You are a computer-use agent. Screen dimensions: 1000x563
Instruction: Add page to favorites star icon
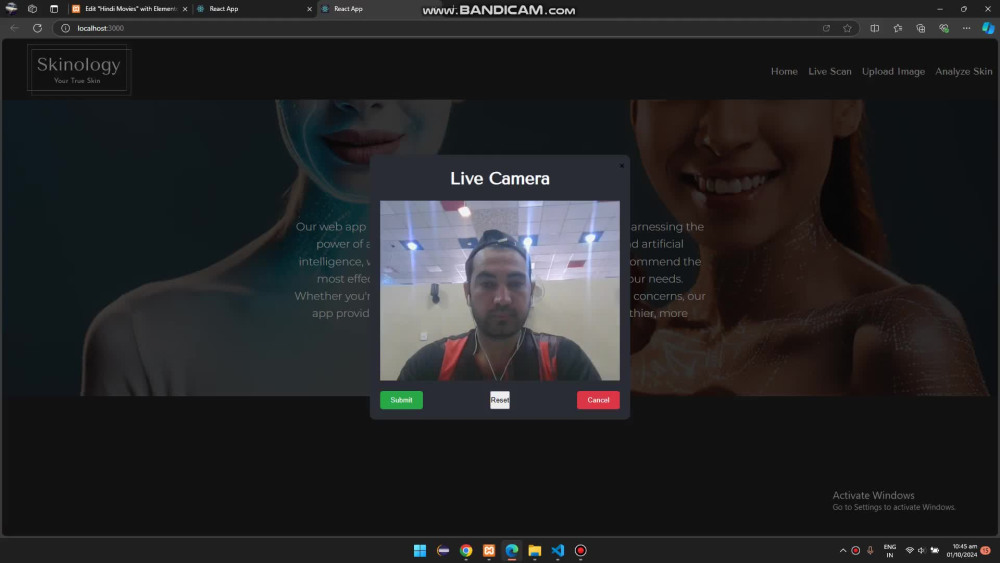847,28
